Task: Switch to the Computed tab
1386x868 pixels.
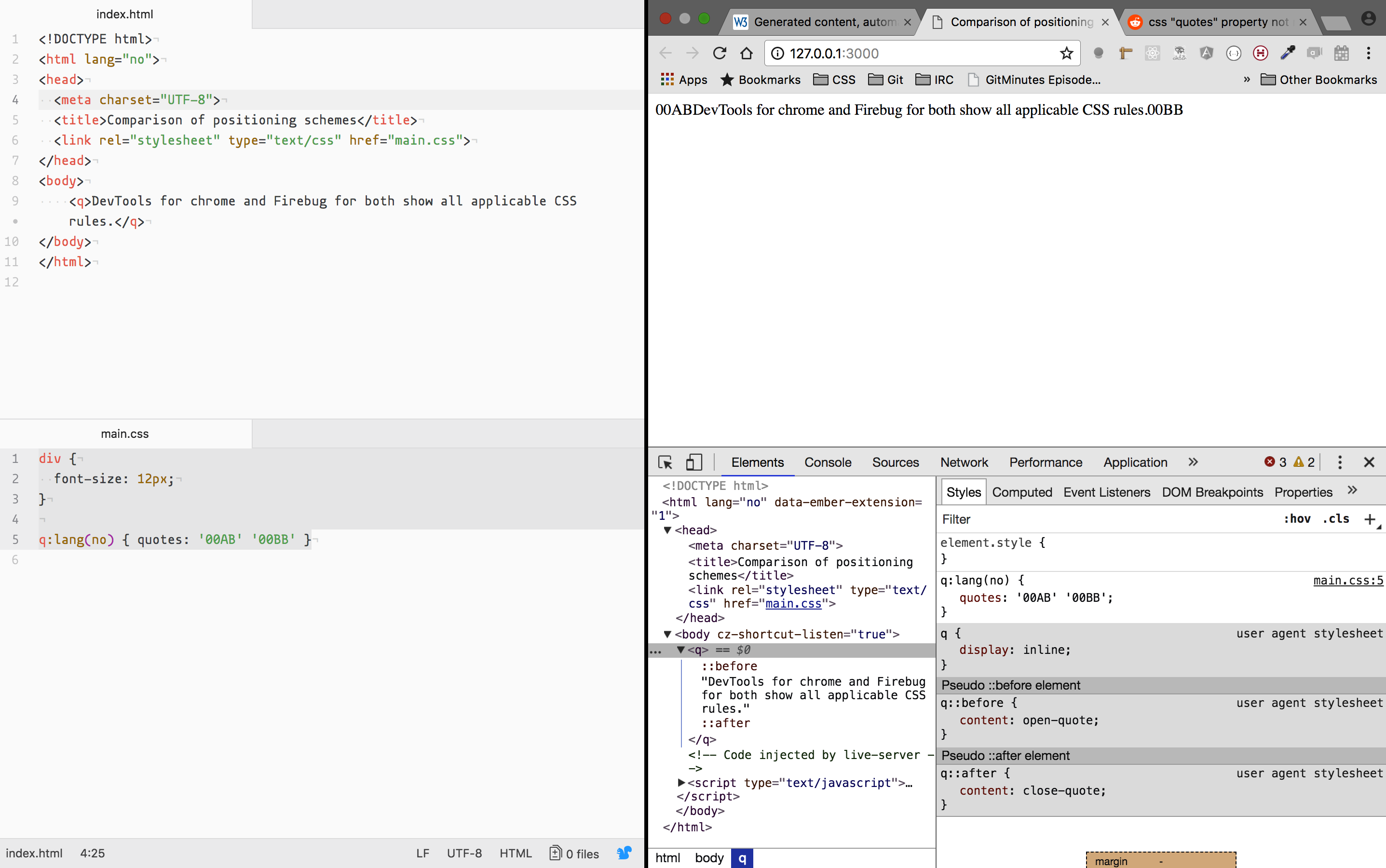Action: (1022, 492)
